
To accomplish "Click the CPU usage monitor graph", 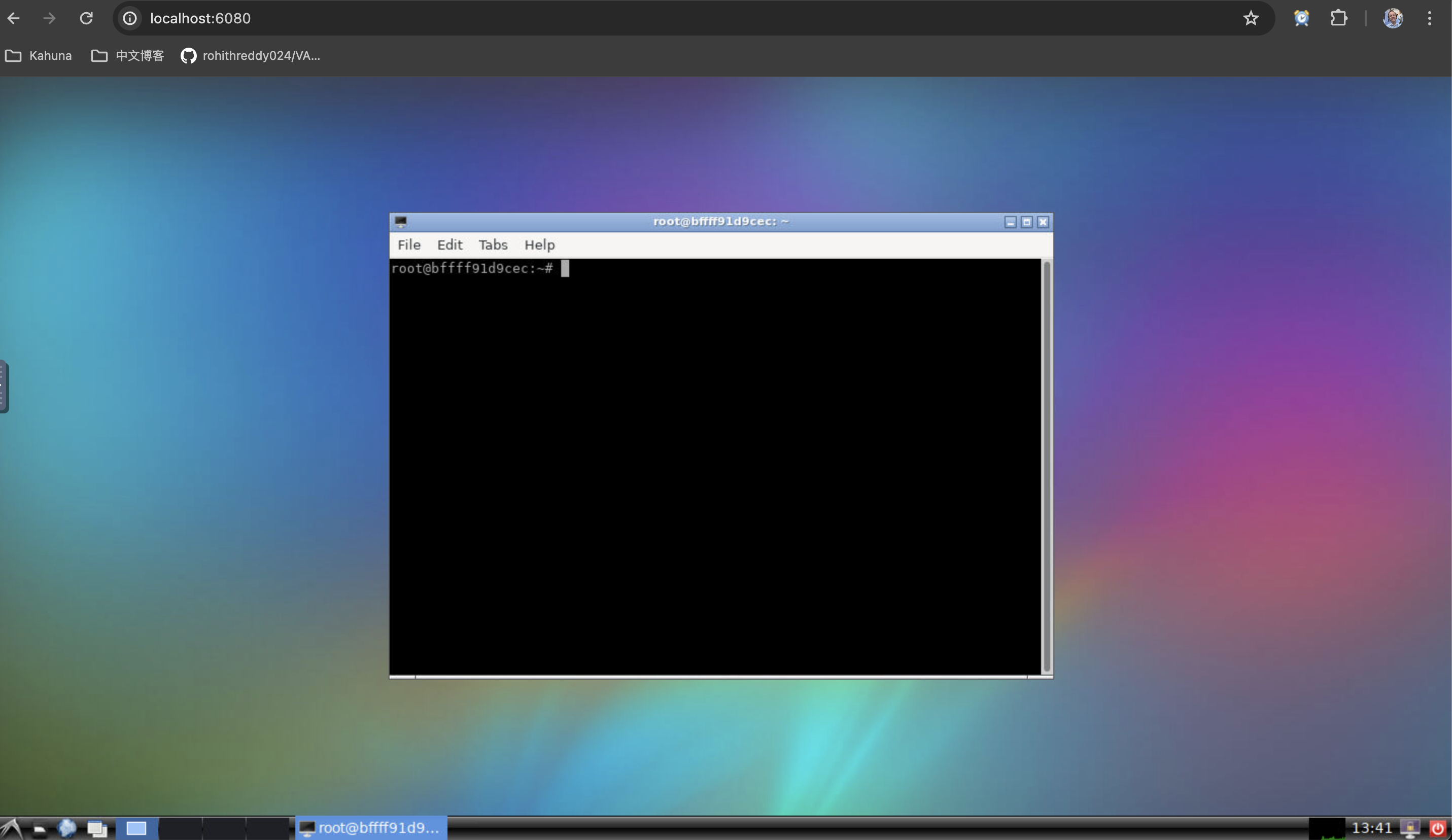I will pyautogui.click(x=1326, y=828).
